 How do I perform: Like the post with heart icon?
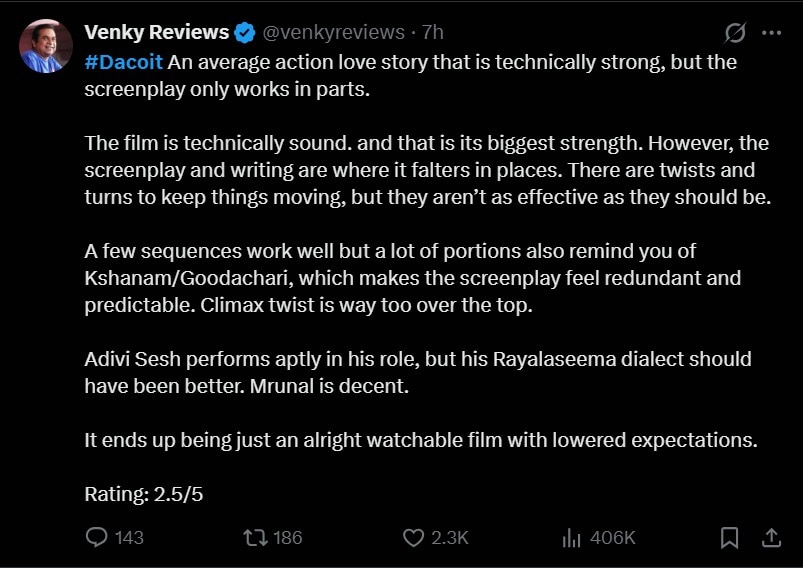[413, 538]
